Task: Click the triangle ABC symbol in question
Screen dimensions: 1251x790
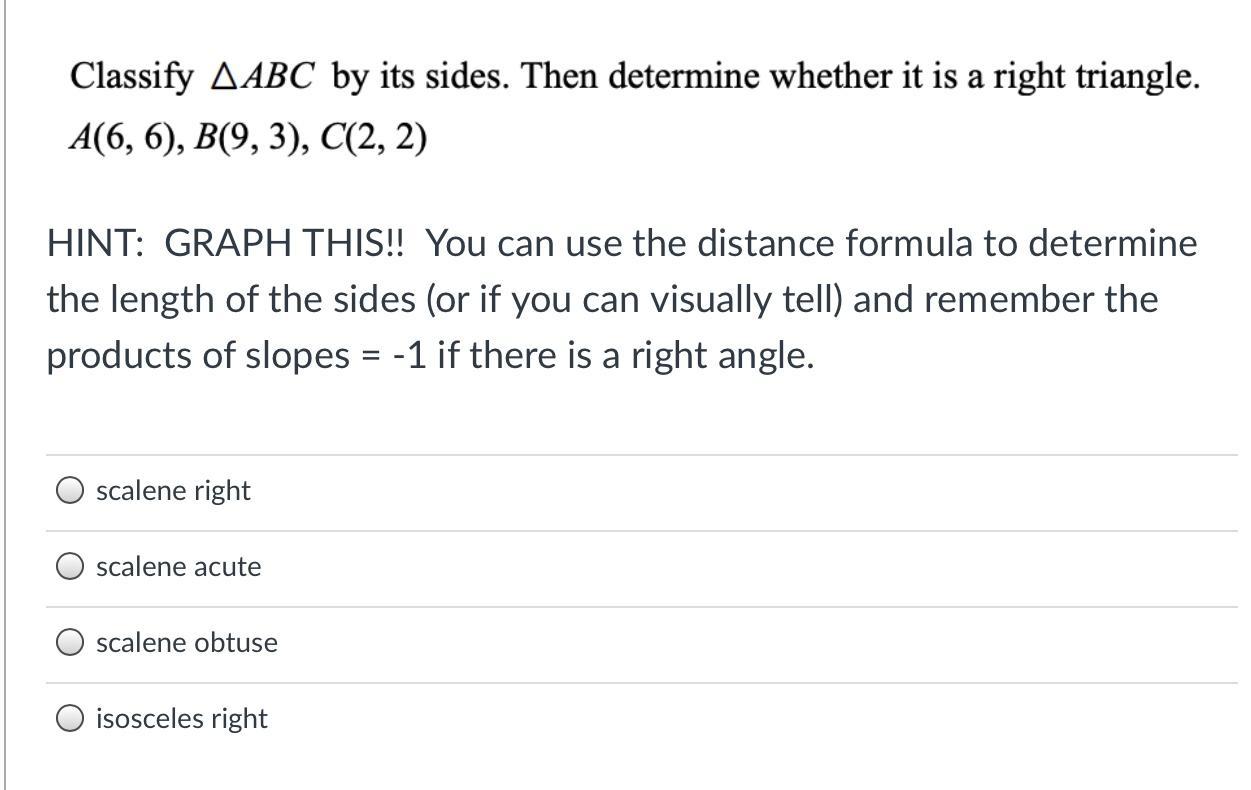Action: pyautogui.click(x=263, y=77)
